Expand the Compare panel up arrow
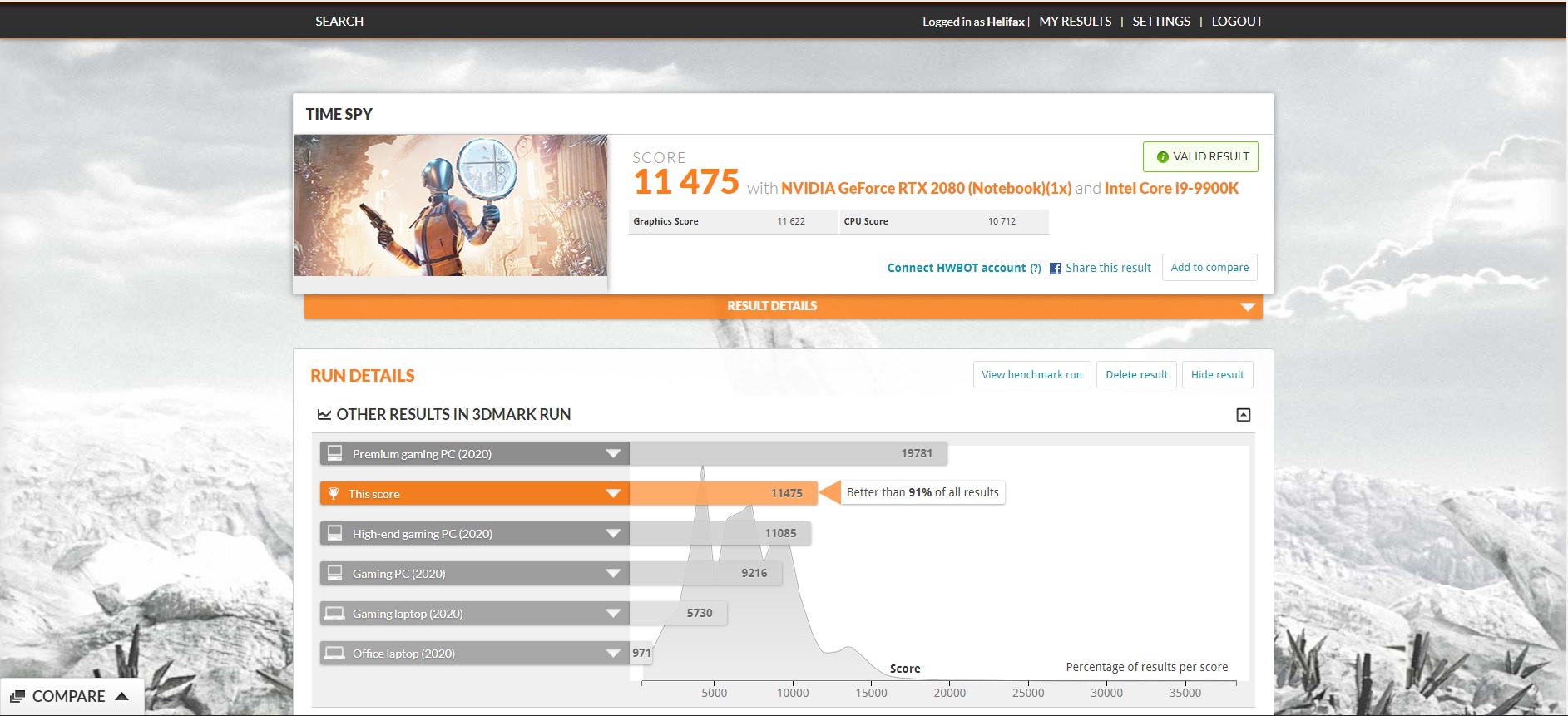This screenshot has height=716, width=1568. [121, 696]
